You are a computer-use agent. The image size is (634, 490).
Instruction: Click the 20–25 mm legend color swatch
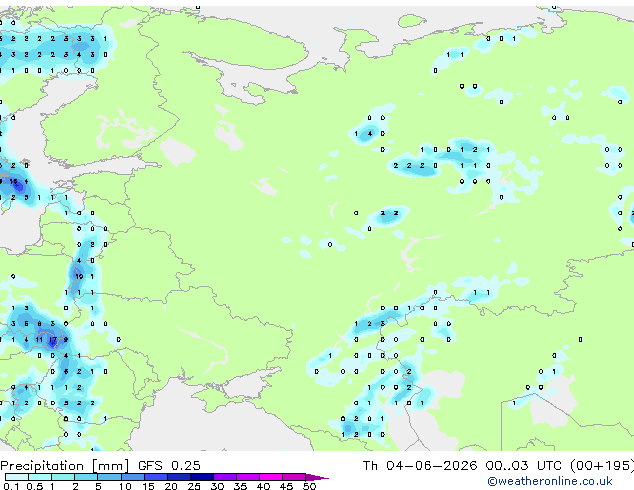coord(178,477)
